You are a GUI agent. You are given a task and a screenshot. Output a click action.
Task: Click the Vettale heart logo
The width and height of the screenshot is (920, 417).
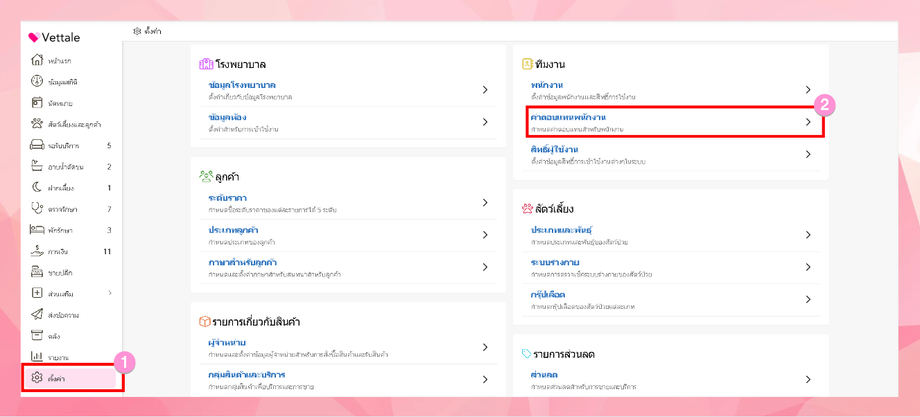coord(33,38)
